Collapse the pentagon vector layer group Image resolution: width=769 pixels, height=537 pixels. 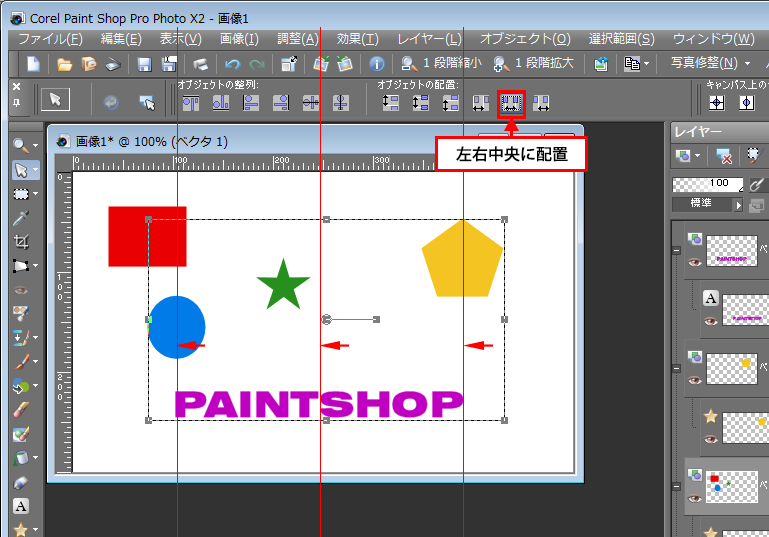tap(677, 368)
